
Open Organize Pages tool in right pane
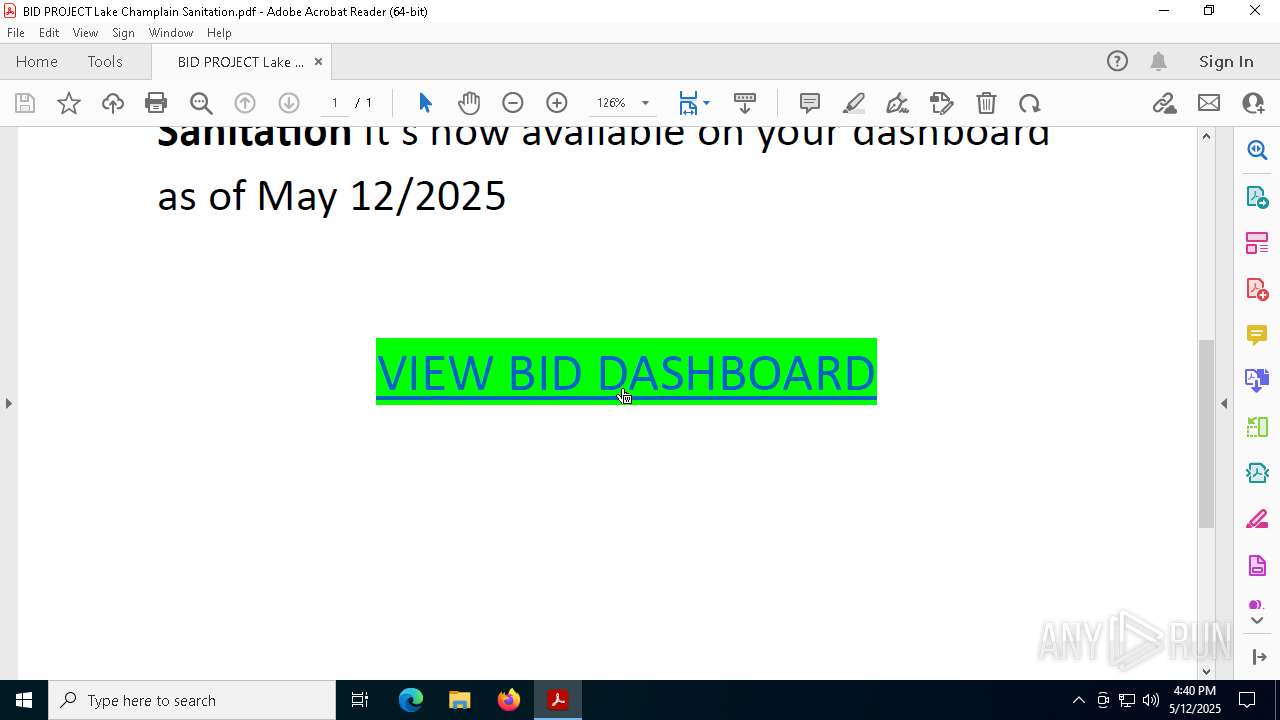(1257, 243)
